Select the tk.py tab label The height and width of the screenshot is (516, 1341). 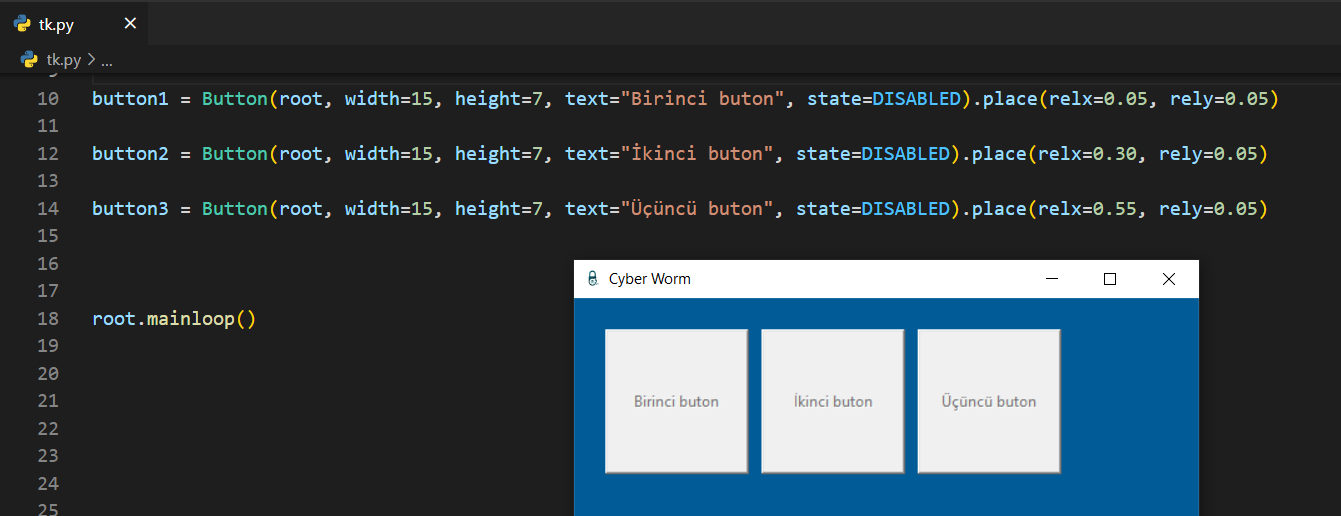pos(56,25)
